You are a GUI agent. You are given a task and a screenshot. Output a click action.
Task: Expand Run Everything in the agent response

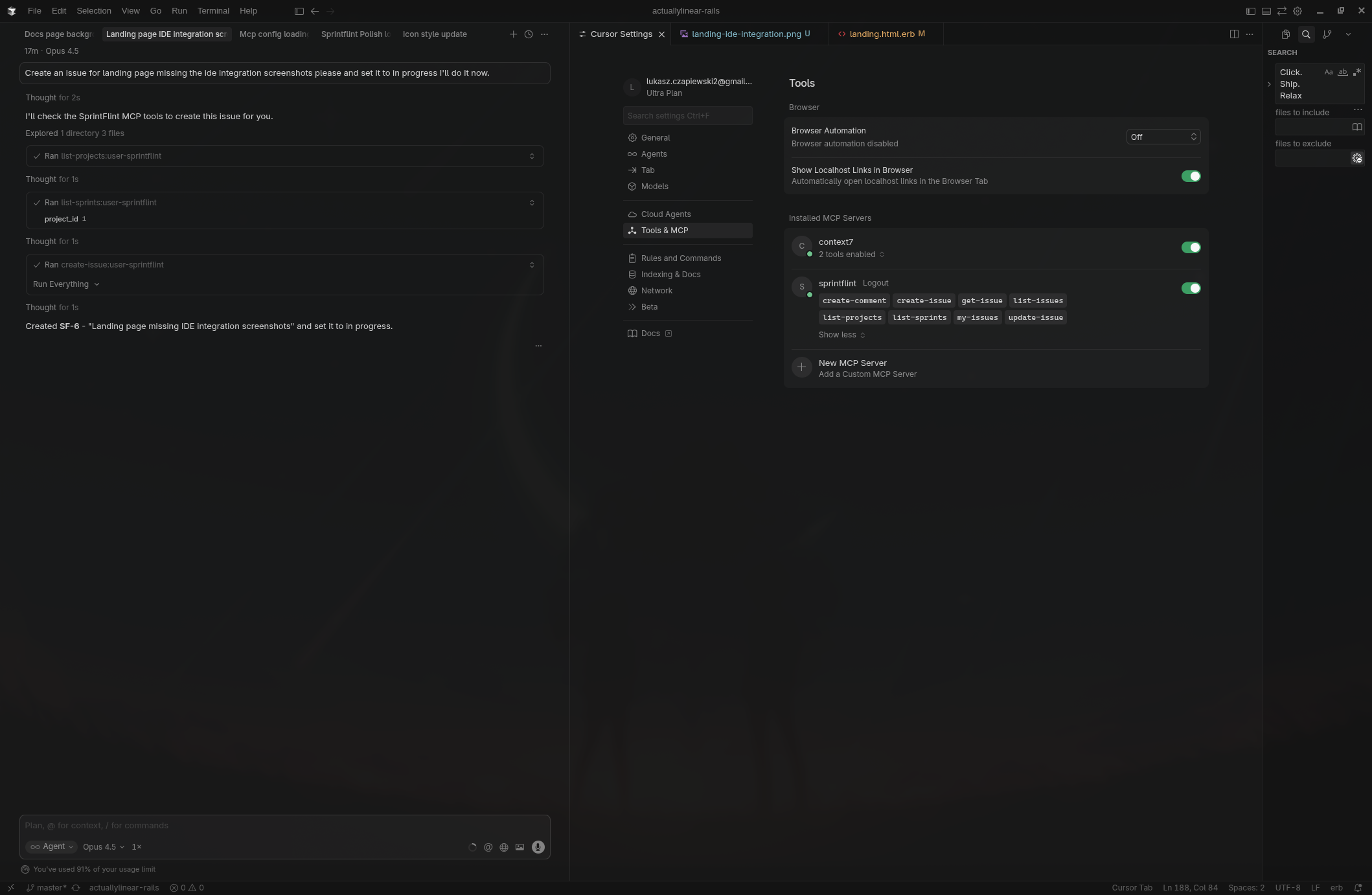coord(65,284)
